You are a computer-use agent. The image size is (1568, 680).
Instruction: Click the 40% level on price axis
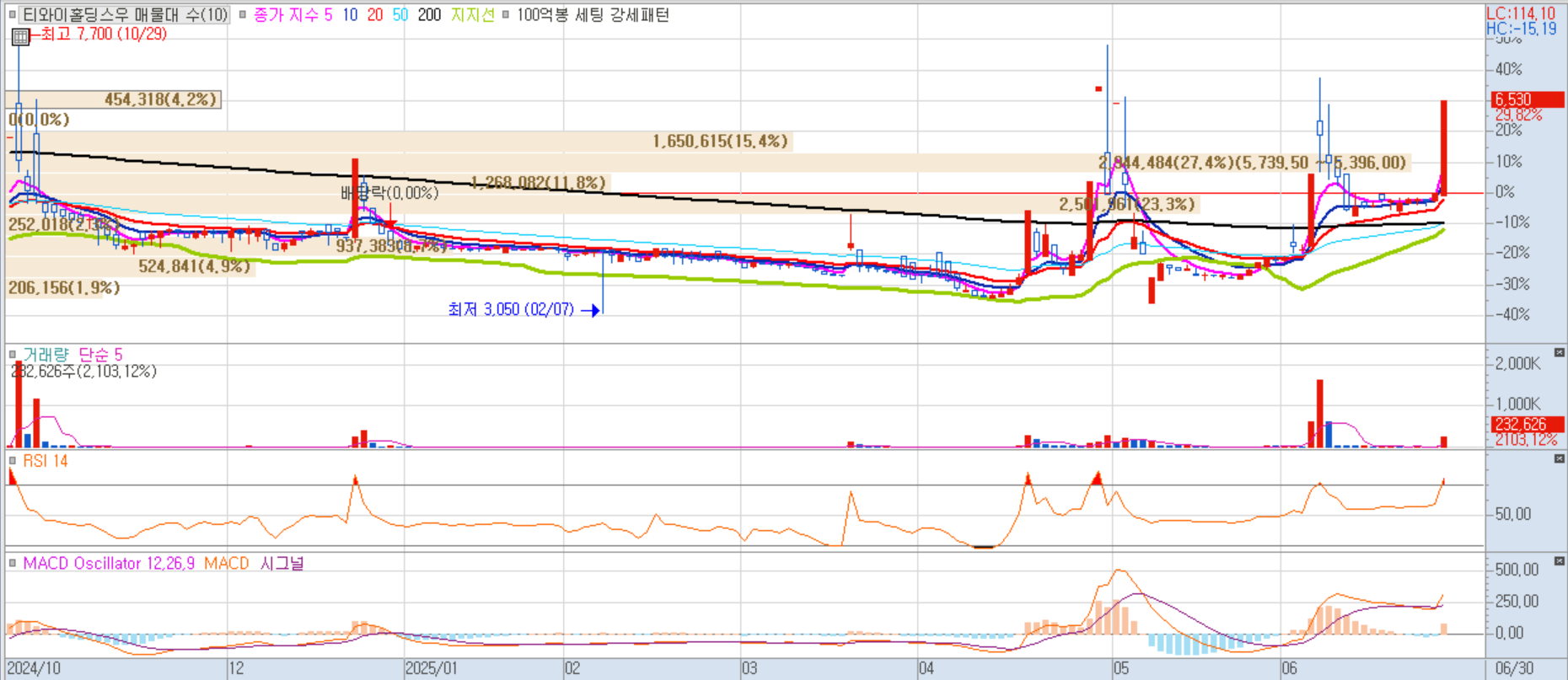(1508, 69)
